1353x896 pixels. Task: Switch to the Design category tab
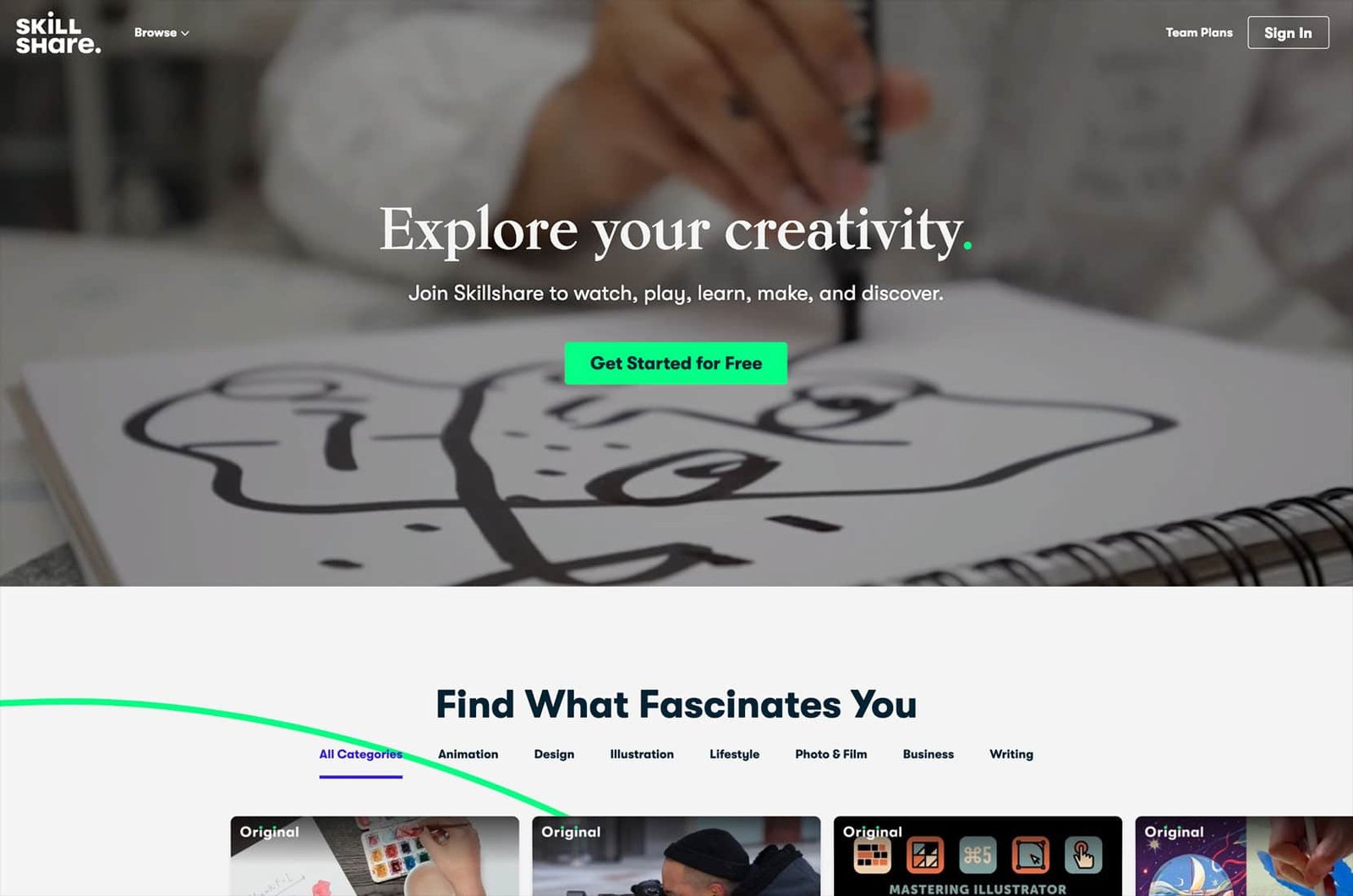[554, 754]
